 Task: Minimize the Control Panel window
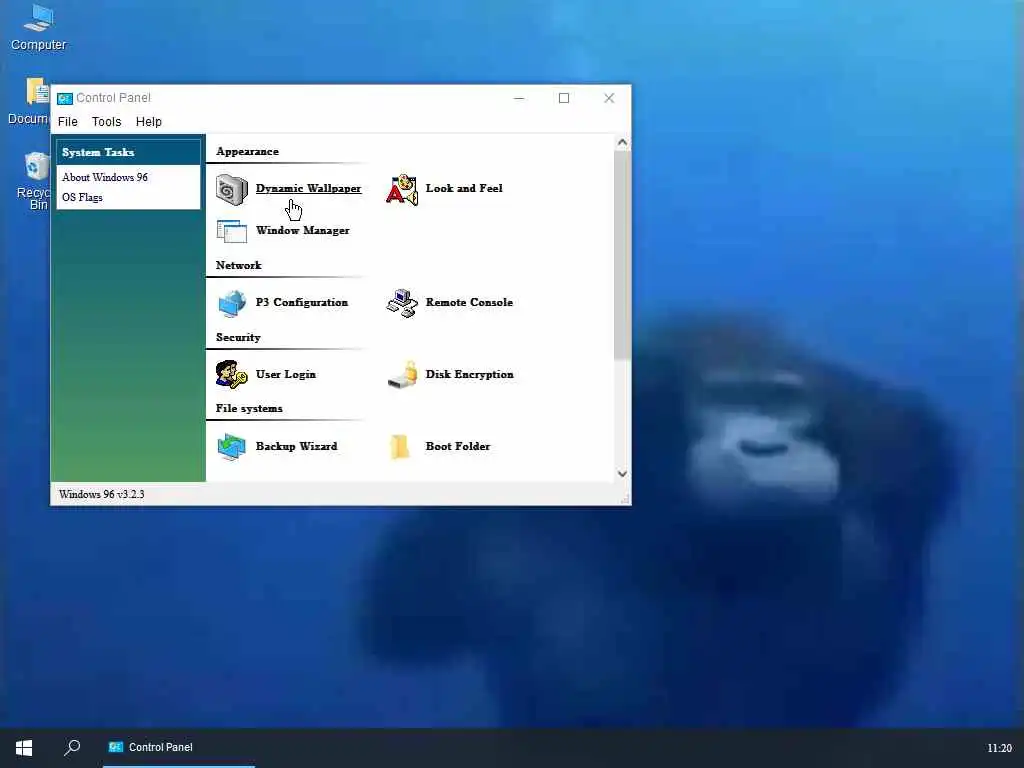coord(519,99)
